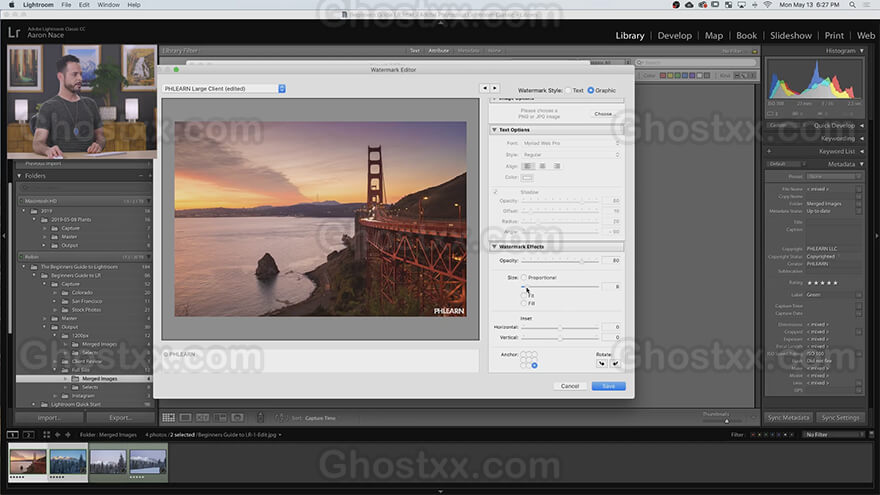Click the Painter spray can tool
This screenshot has width=880, height=495.
pyautogui.click(x=260, y=418)
